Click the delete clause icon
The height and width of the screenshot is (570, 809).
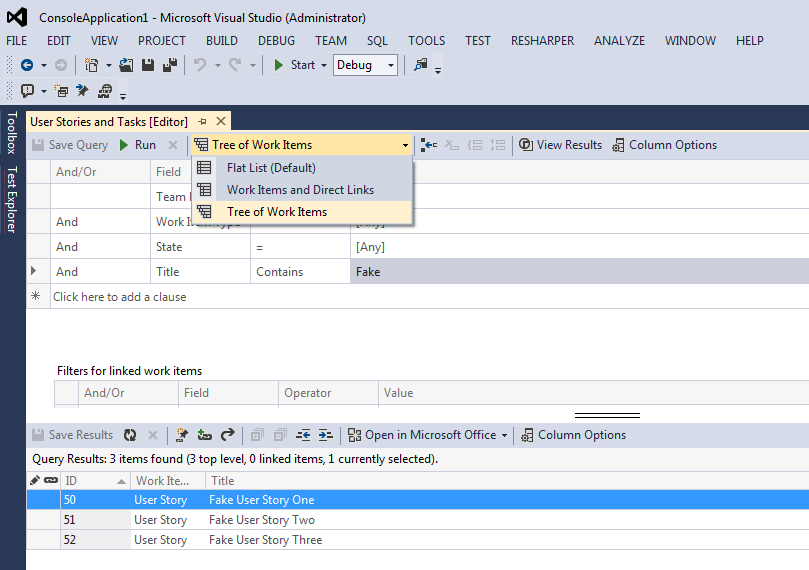click(452, 145)
